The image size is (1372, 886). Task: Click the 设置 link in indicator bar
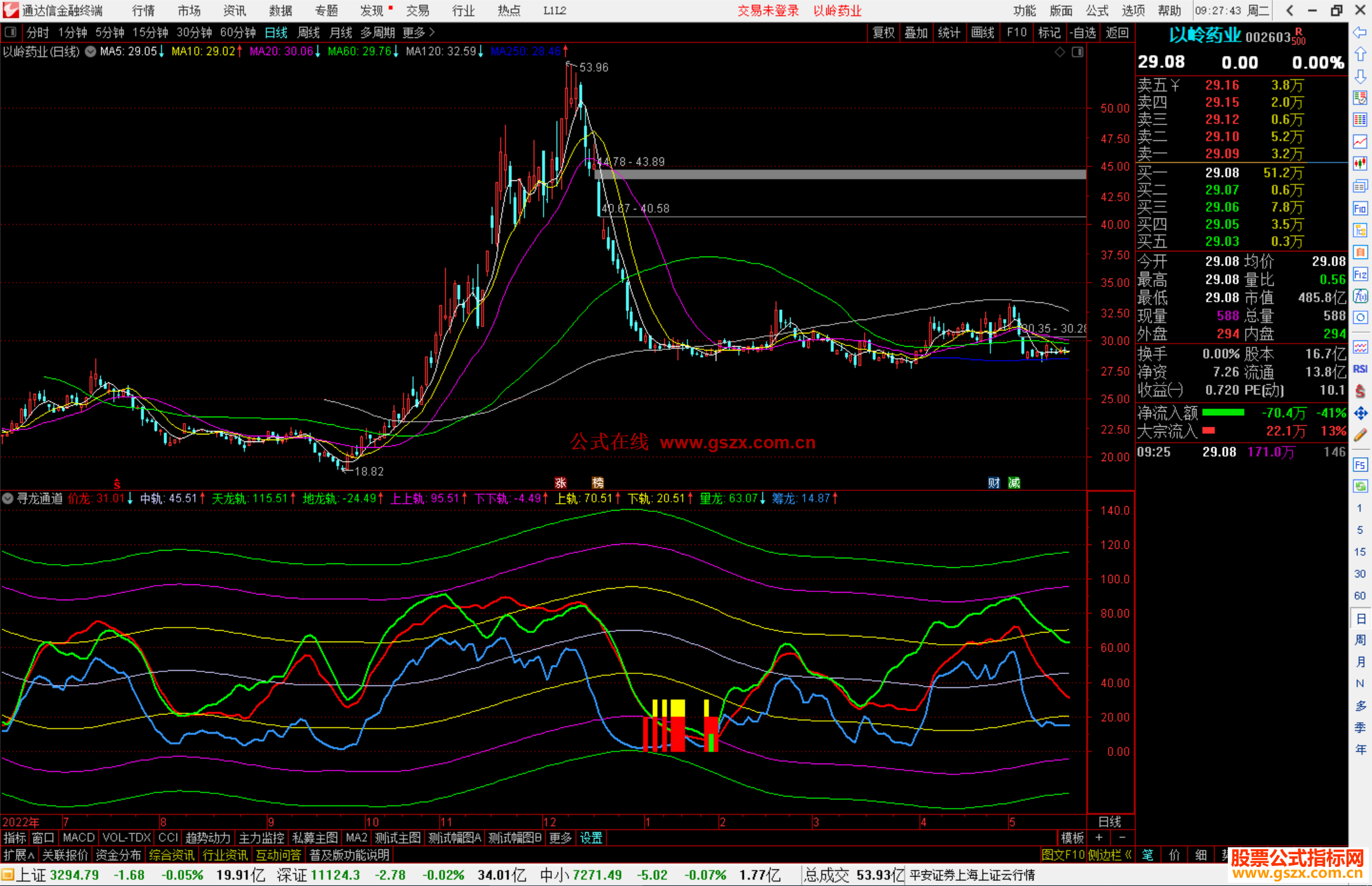coord(591,838)
